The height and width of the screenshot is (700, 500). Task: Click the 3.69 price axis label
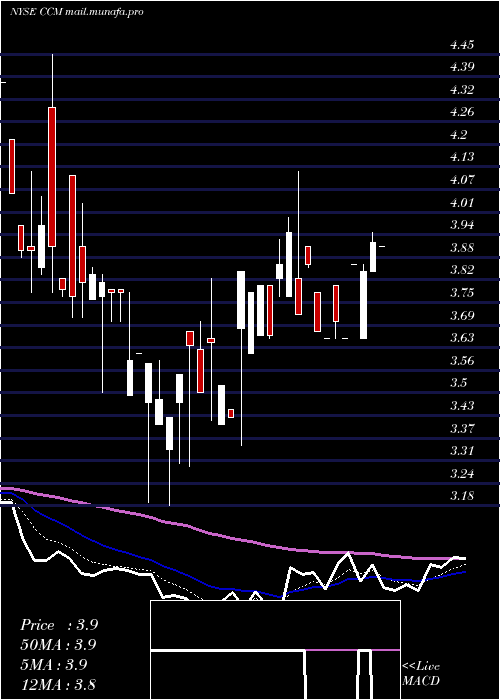[462, 315]
